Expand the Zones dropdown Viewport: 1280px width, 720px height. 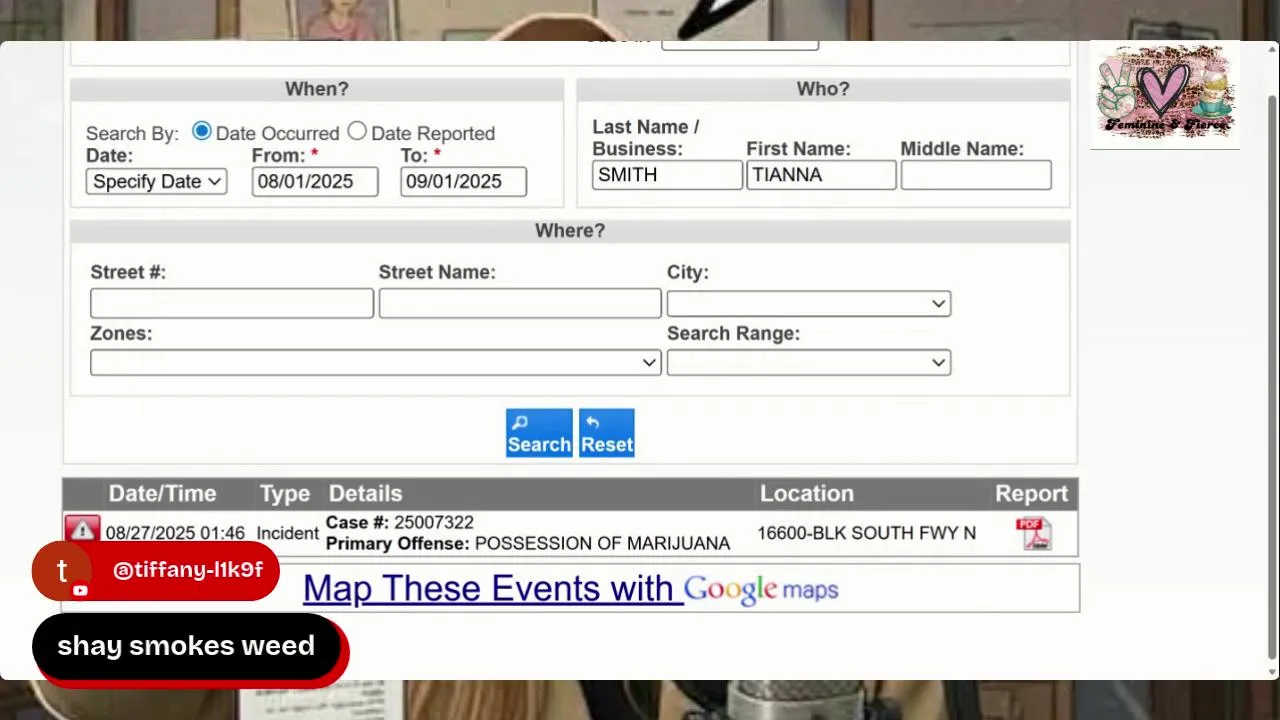pyautogui.click(x=376, y=362)
